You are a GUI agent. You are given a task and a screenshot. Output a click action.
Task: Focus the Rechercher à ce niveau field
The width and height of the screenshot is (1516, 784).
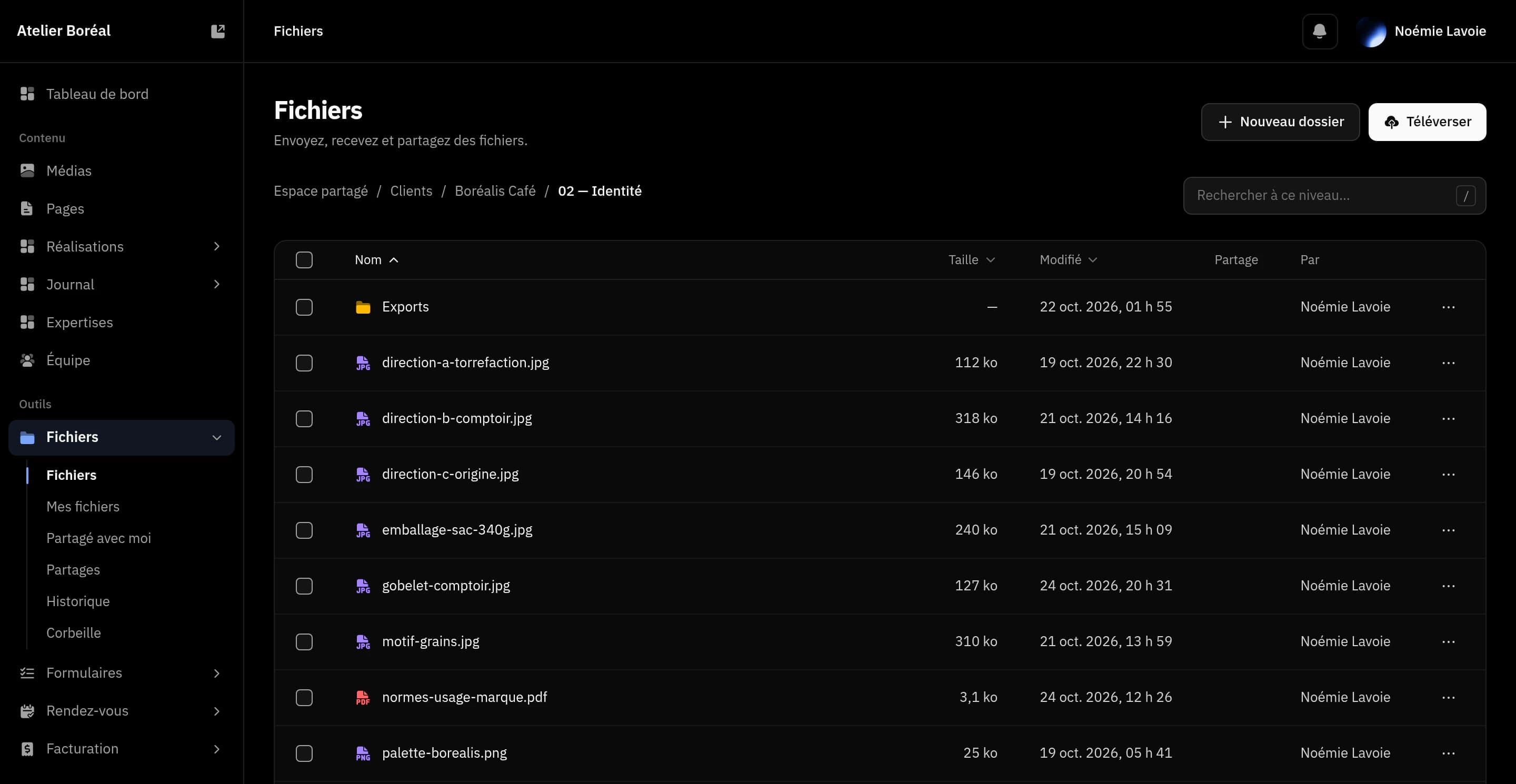pyautogui.click(x=1334, y=196)
